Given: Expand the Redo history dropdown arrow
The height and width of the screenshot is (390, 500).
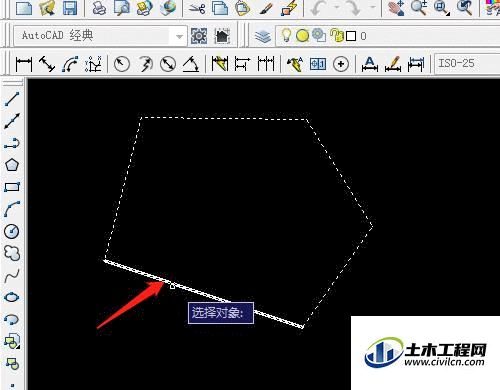Looking at the screenshot, I should (x=373, y=7).
